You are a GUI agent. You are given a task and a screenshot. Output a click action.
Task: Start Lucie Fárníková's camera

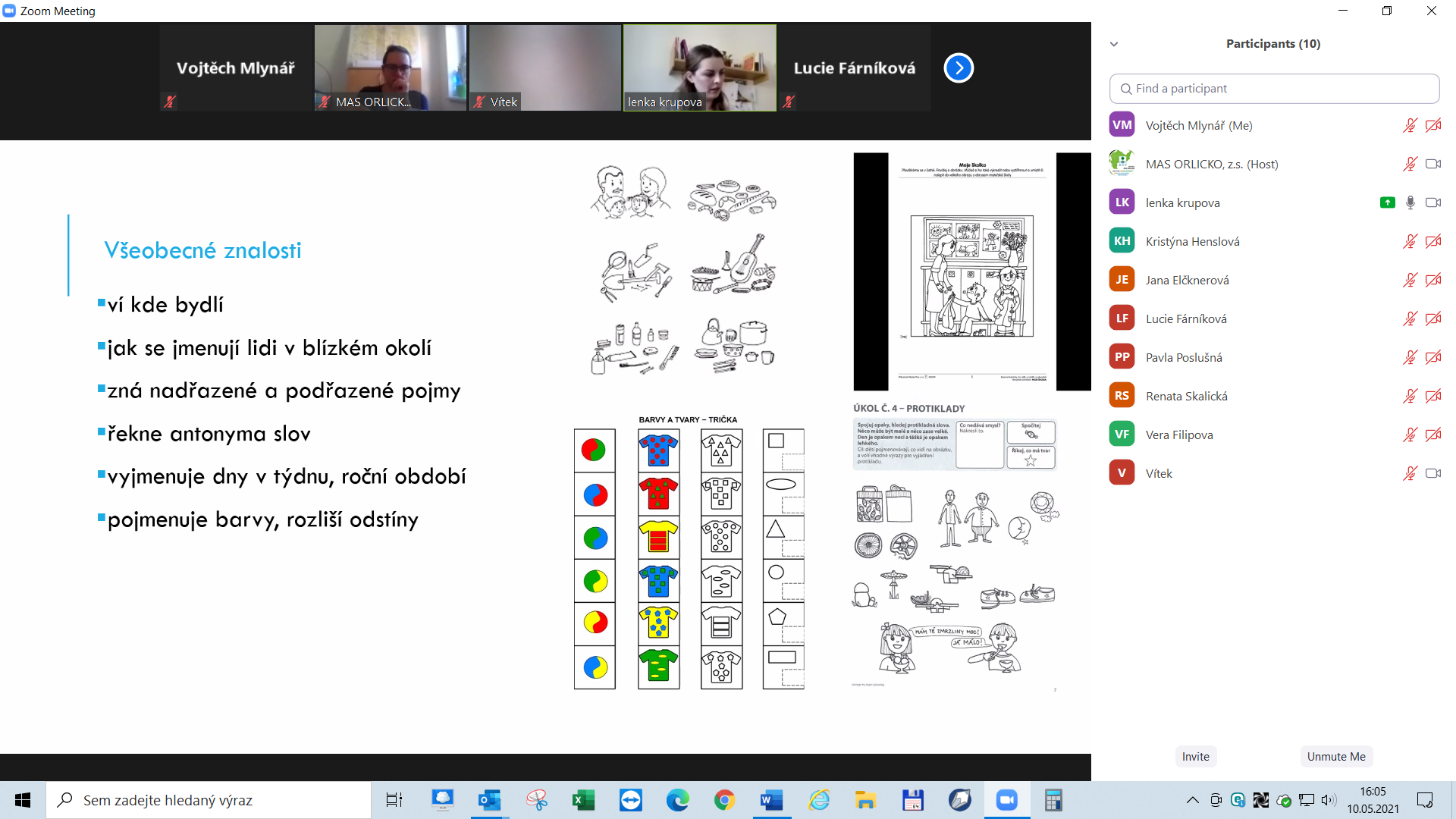click(x=1433, y=318)
